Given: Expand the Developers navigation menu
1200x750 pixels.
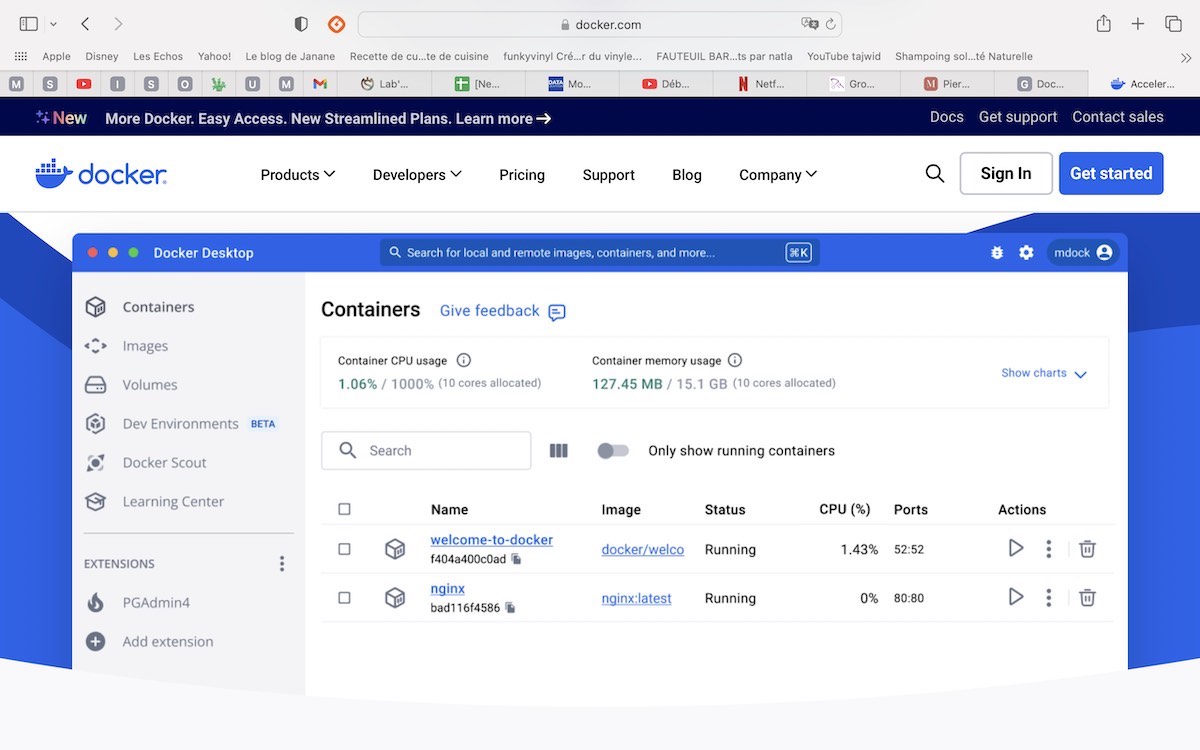Looking at the screenshot, I should (x=417, y=175).
